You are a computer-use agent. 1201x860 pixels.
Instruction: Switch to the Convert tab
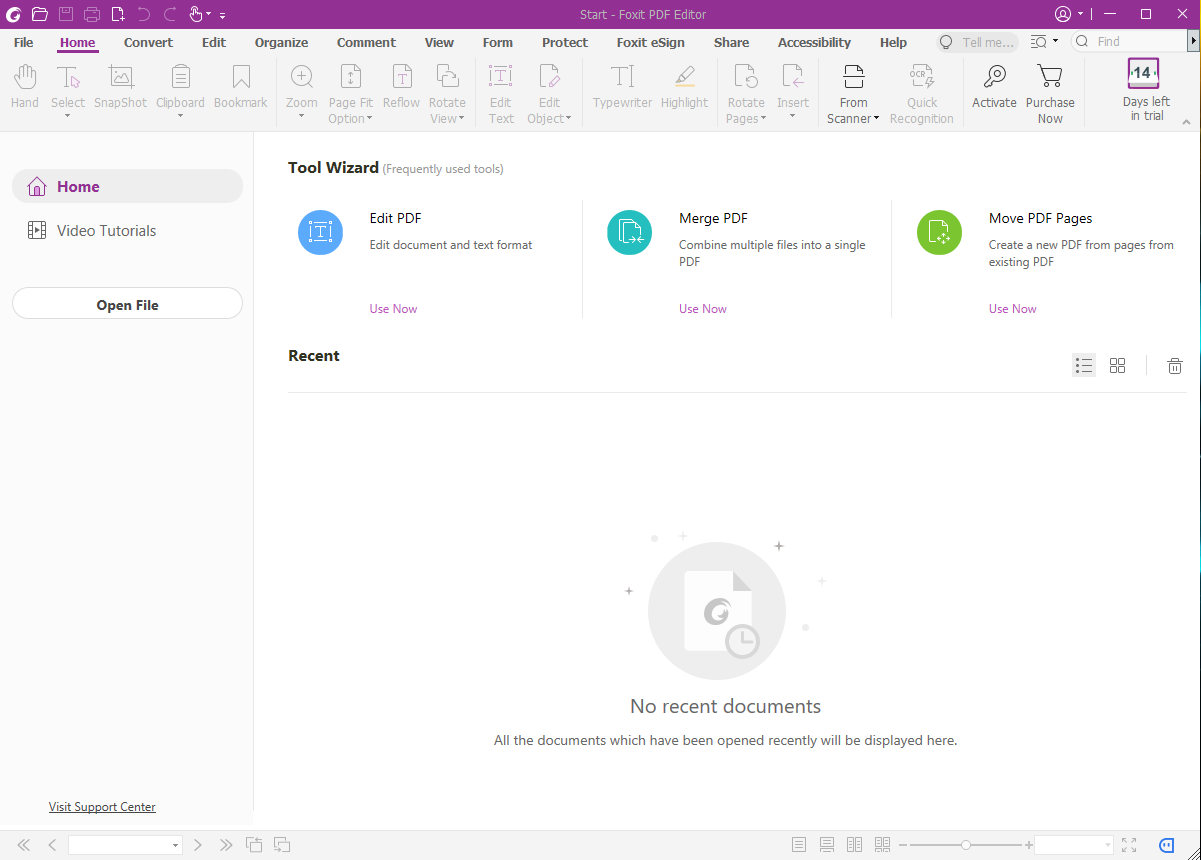[x=148, y=42]
